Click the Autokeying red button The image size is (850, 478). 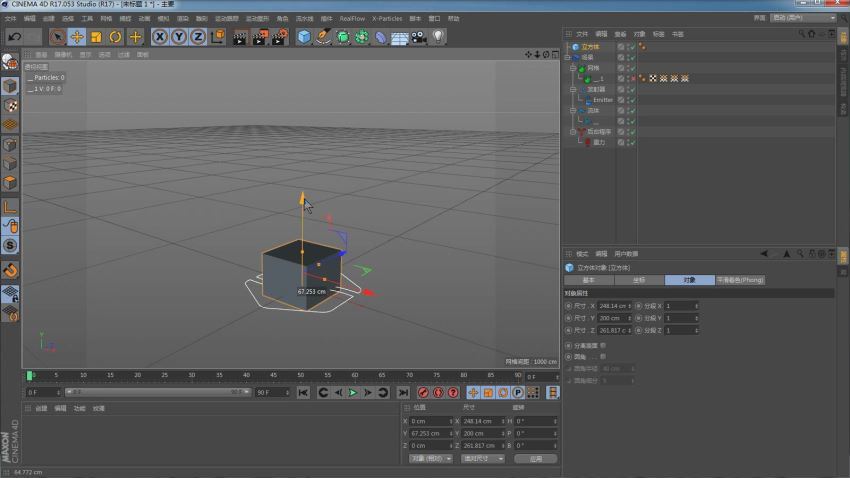pos(438,392)
